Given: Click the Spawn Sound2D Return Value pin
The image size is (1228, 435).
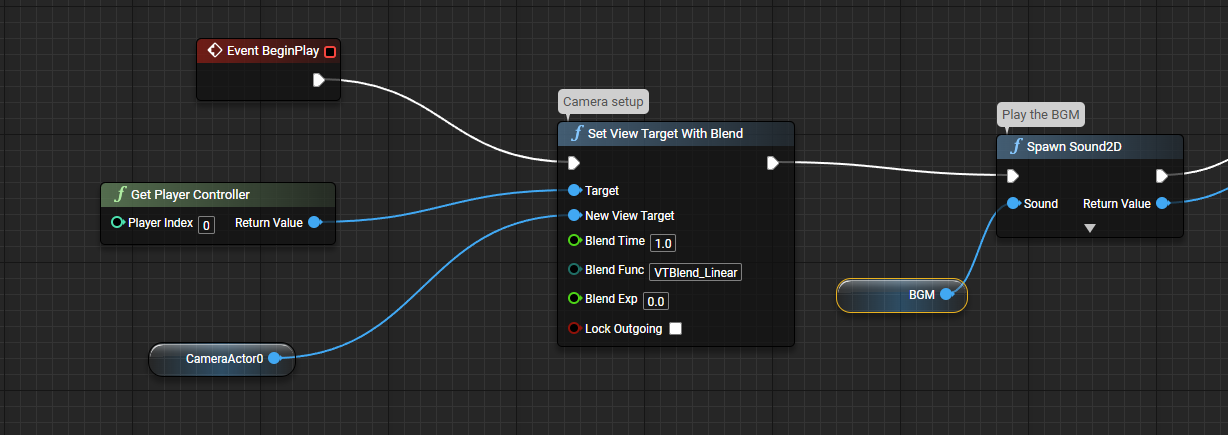Looking at the screenshot, I should [x=1162, y=203].
